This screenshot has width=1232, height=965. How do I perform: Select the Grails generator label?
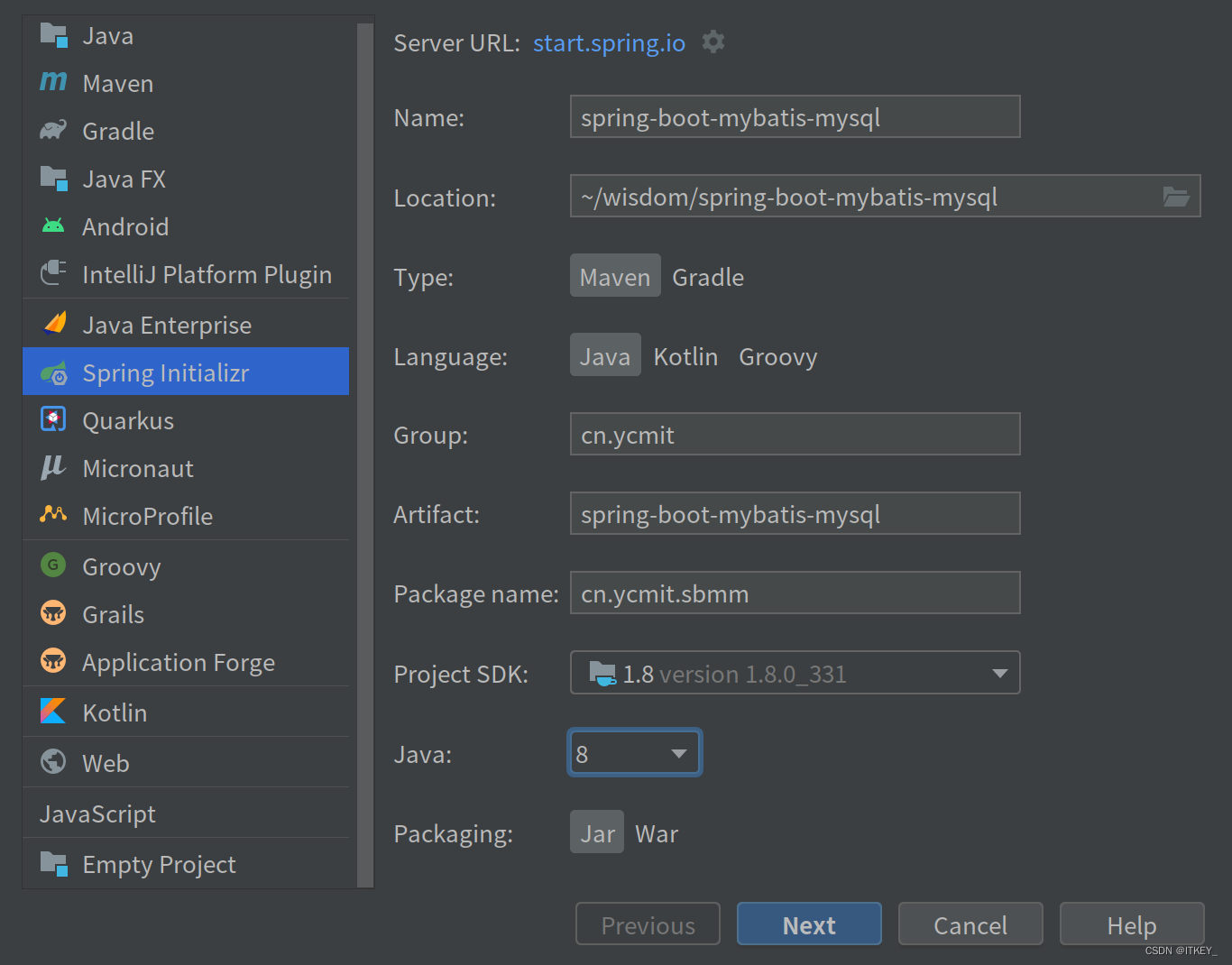tap(113, 614)
